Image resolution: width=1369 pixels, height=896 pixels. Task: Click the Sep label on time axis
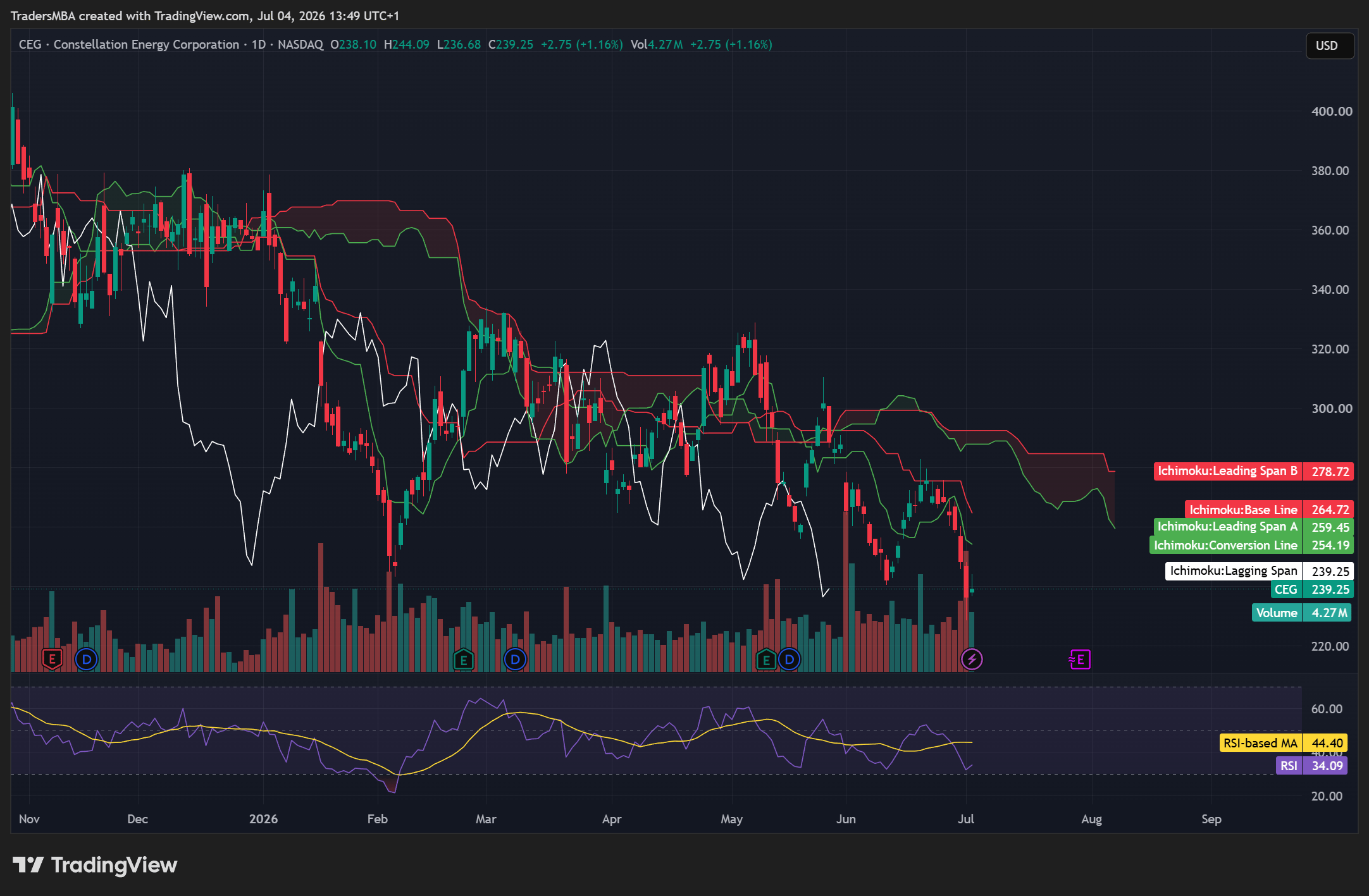[1211, 819]
